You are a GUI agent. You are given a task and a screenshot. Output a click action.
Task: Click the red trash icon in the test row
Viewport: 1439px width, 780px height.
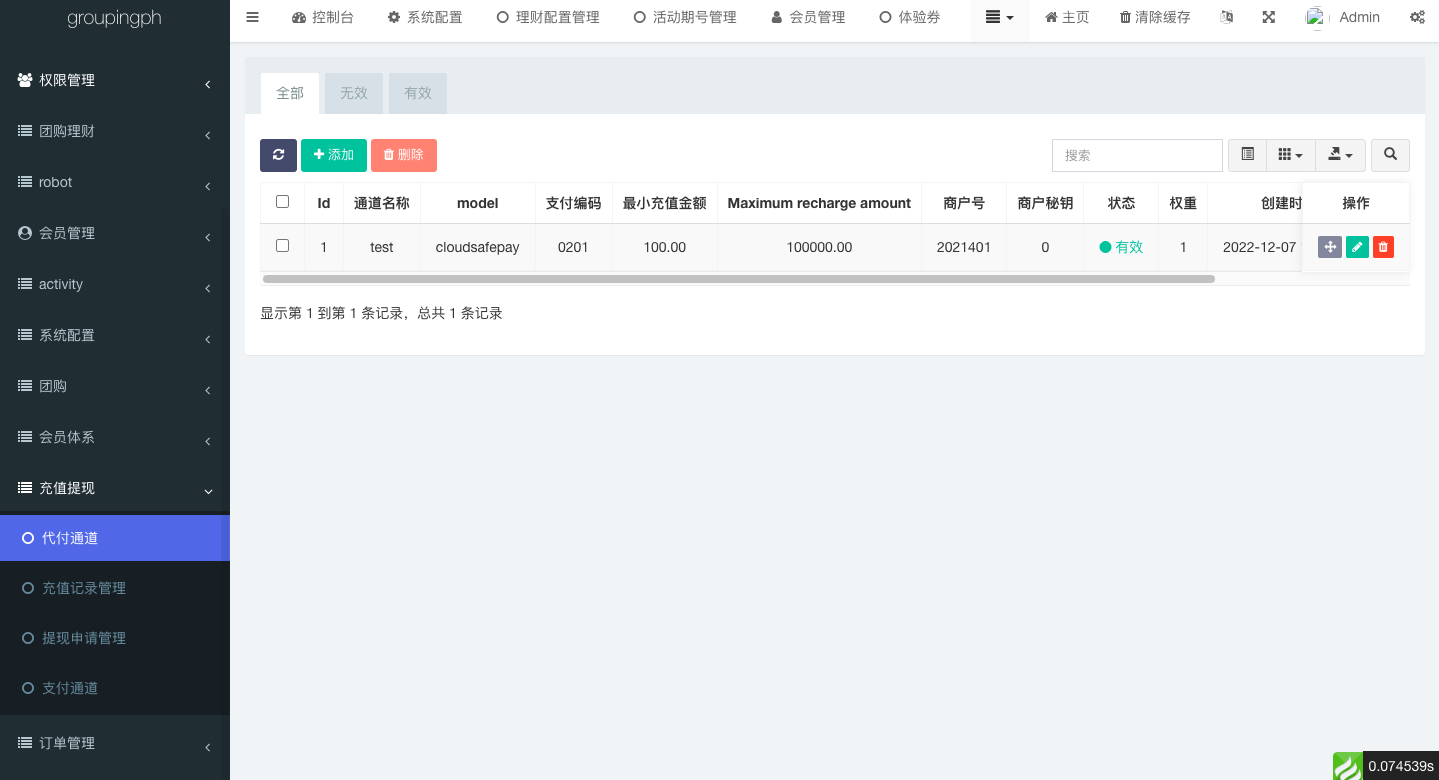[x=1383, y=247]
